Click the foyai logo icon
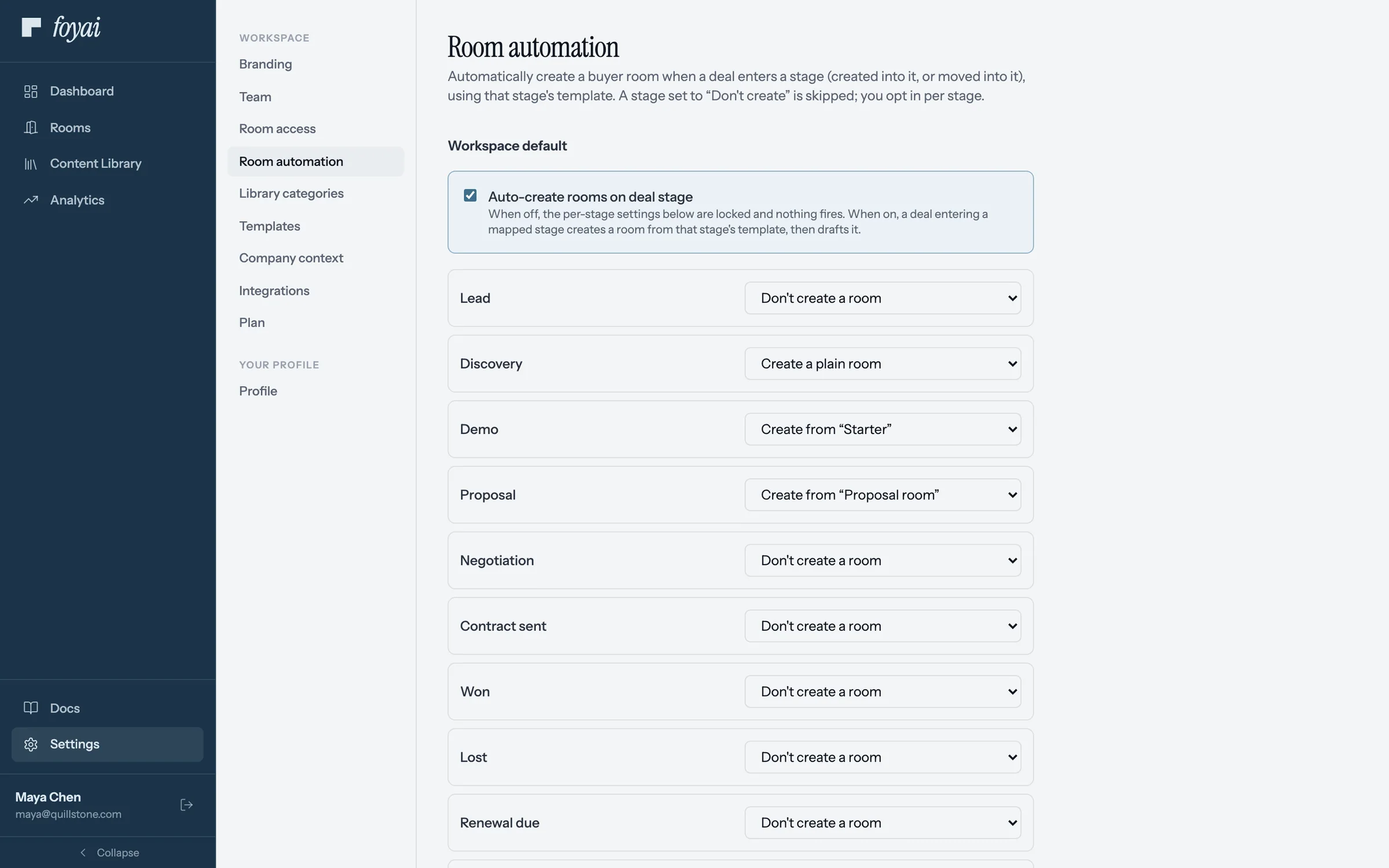Screen dimensions: 1389x868 31,27
